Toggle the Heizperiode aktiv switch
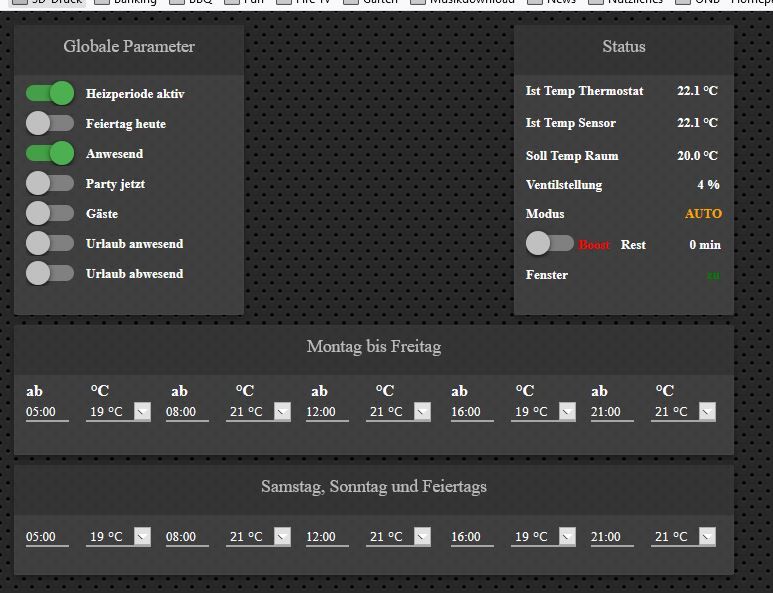The image size is (773, 593). pyautogui.click(x=50, y=94)
